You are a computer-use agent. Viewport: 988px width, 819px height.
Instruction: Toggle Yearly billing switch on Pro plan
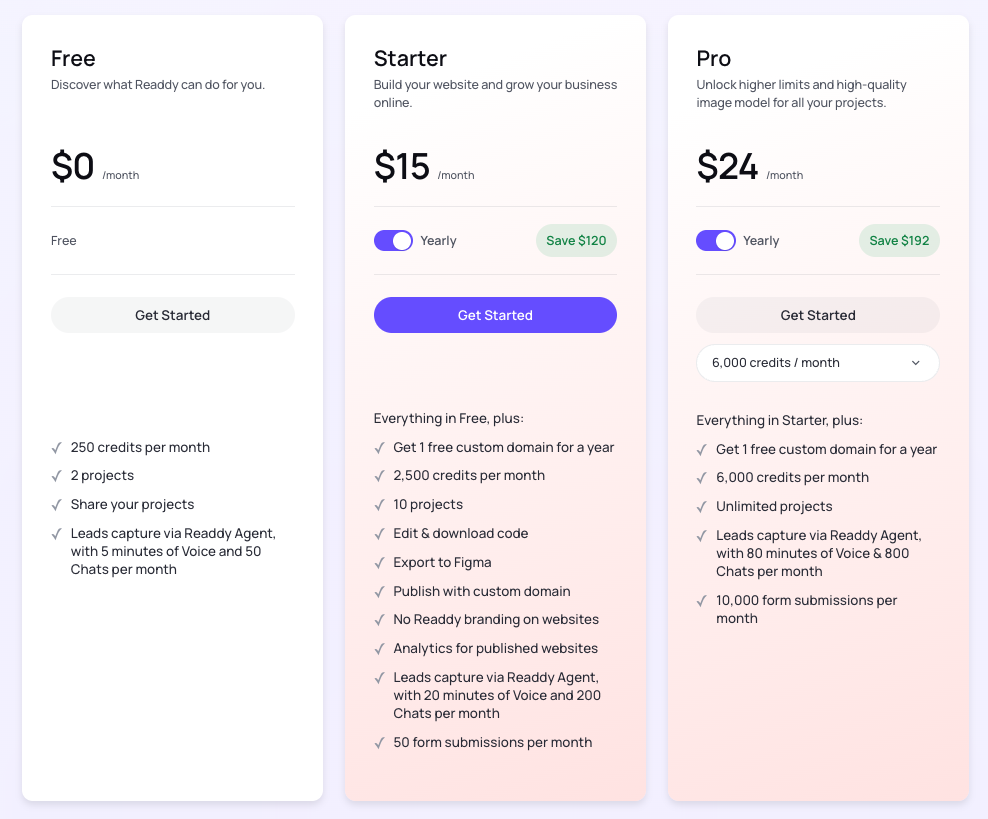coord(716,241)
